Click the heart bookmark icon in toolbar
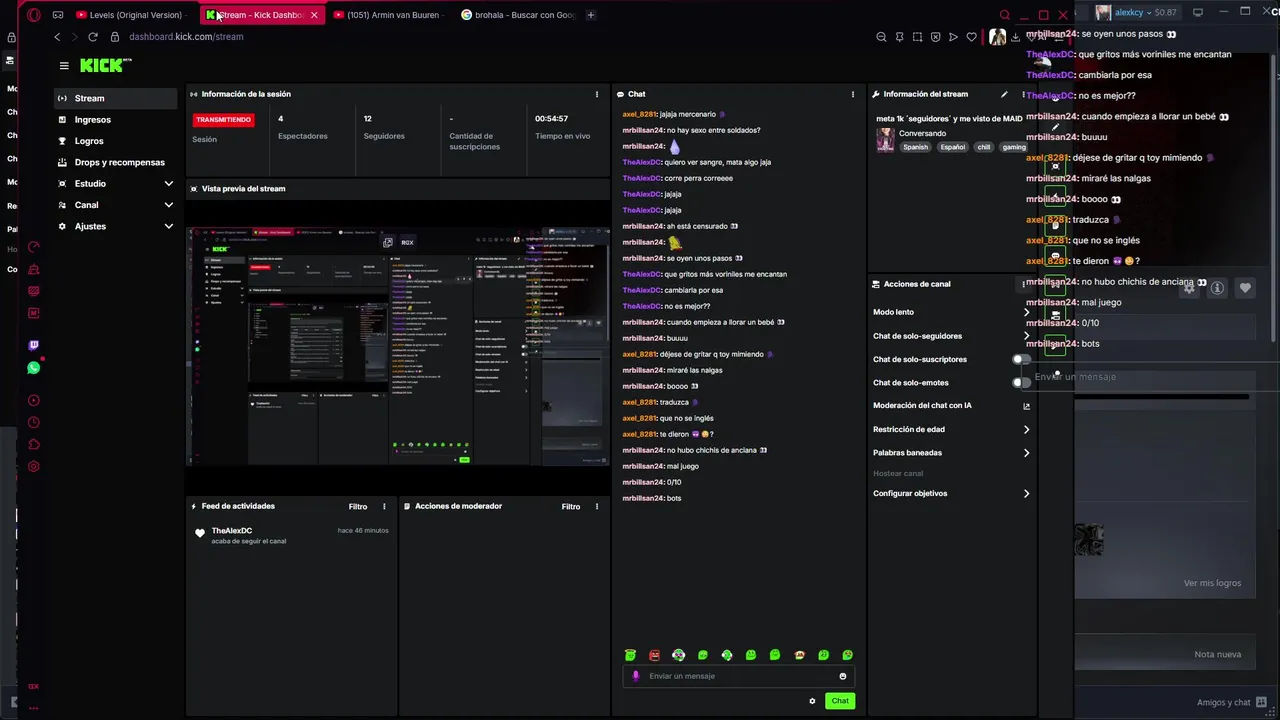This screenshot has width=1280, height=720. click(x=971, y=37)
